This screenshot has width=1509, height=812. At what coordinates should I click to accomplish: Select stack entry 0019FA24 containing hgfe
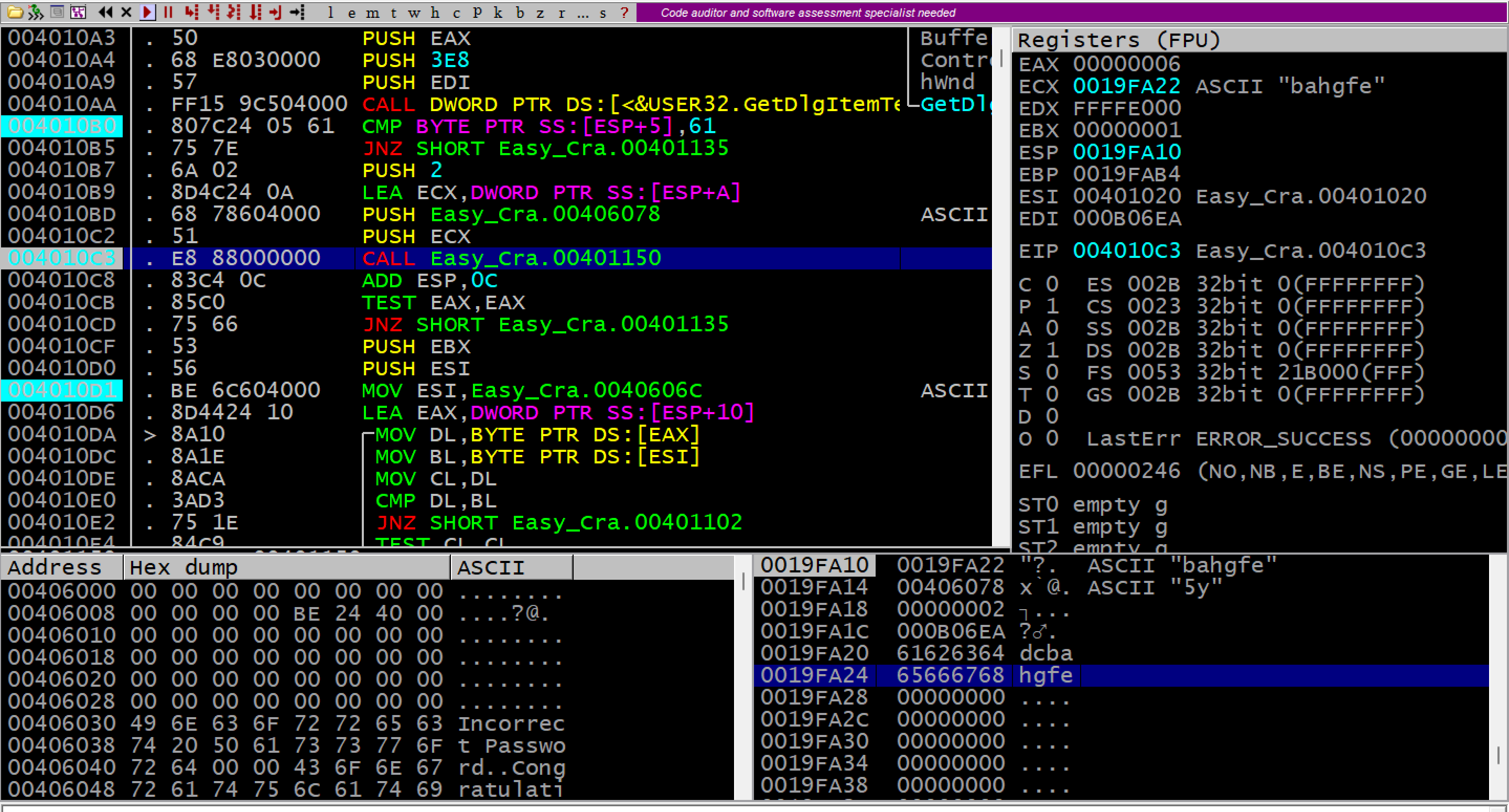pos(949,676)
